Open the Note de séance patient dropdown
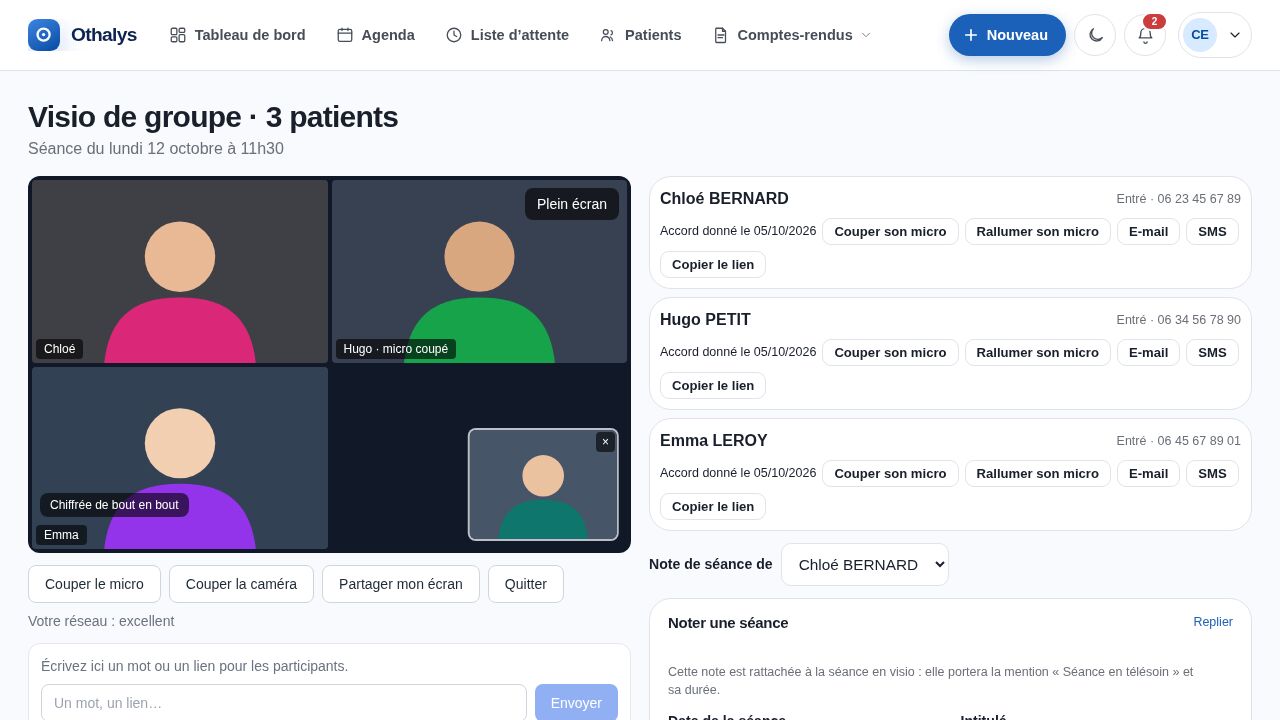 coord(865,564)
